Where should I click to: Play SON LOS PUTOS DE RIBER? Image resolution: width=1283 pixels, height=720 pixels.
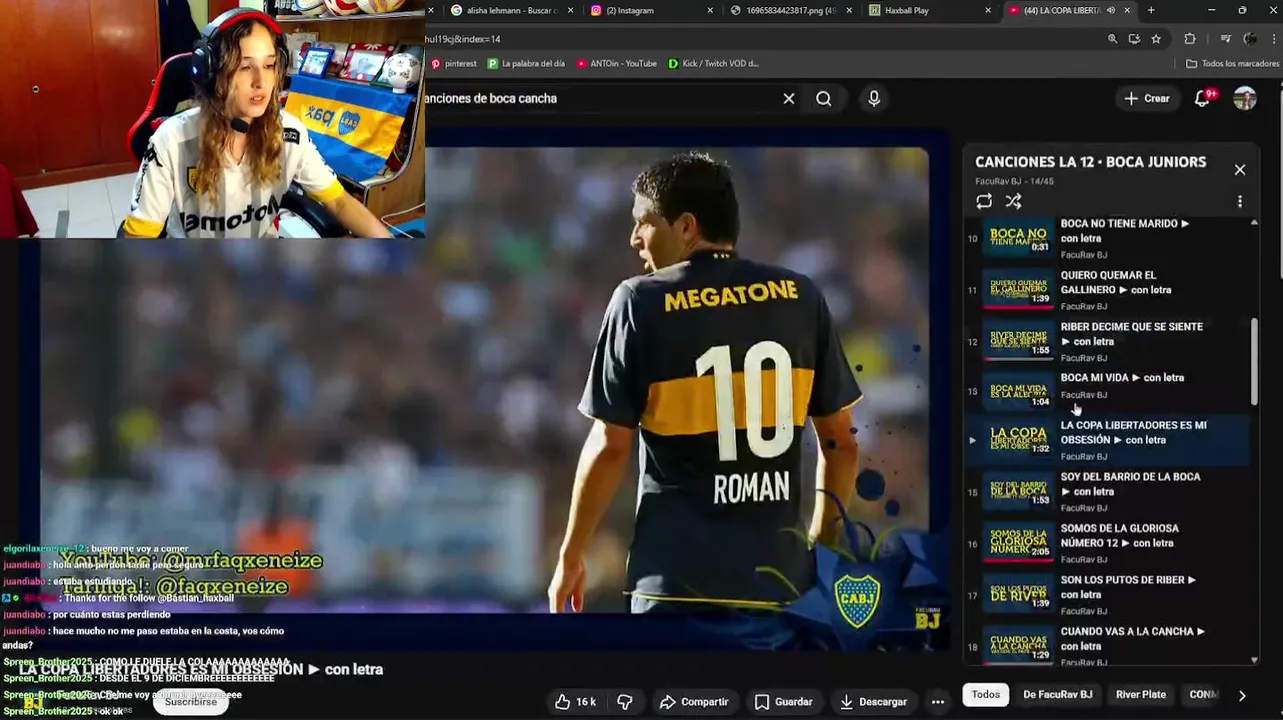point(1108,595)
